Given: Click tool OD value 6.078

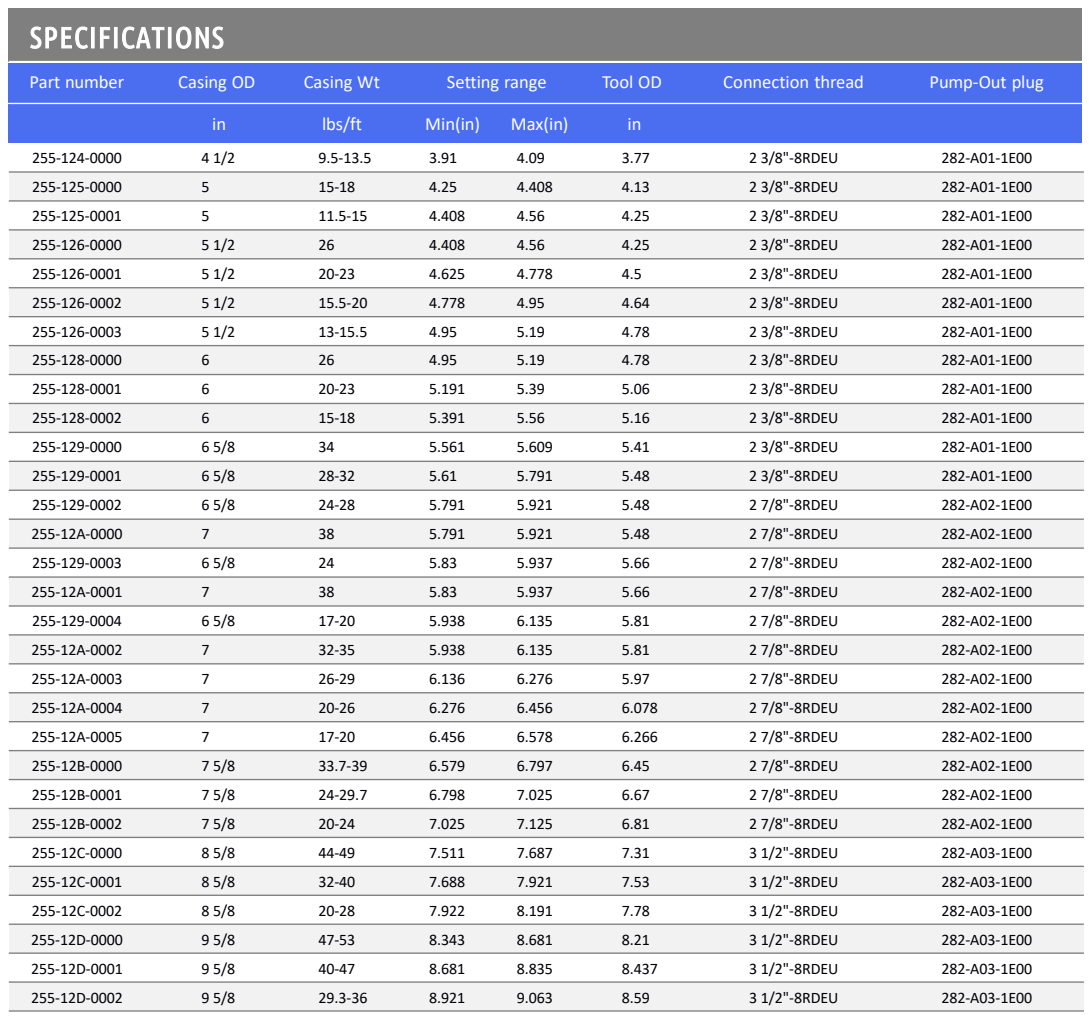Looking at the screenshot, I should pyautogui.click(x=639, y=709).
